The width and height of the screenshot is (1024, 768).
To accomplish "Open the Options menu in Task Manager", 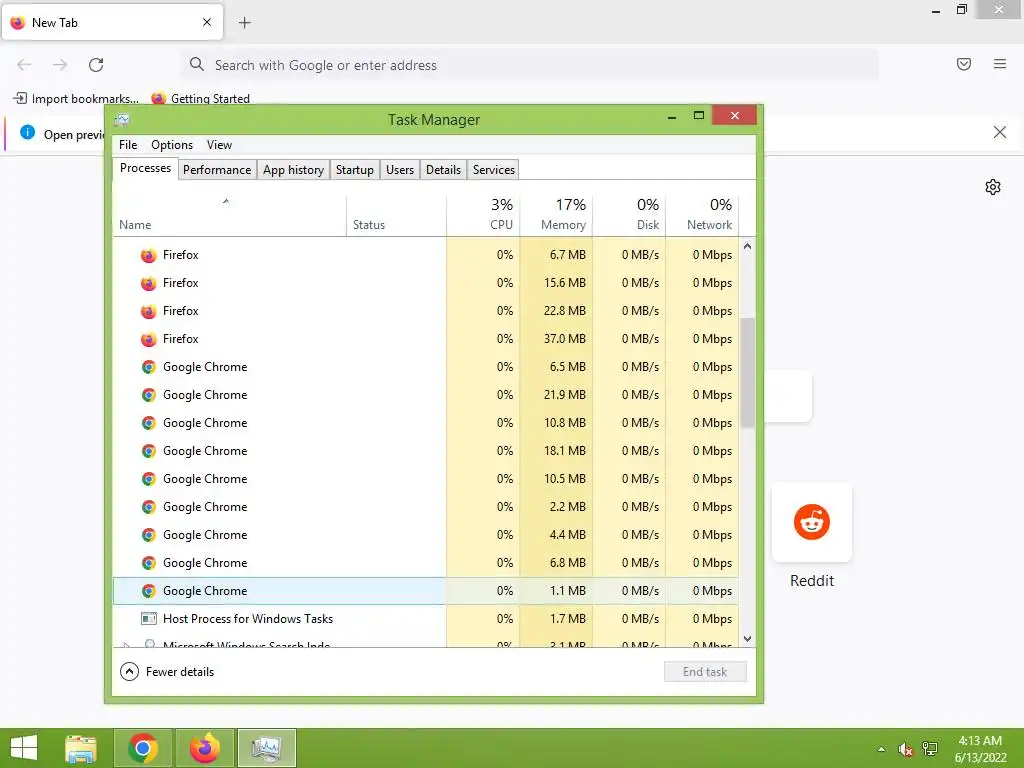I will point(172,145).
